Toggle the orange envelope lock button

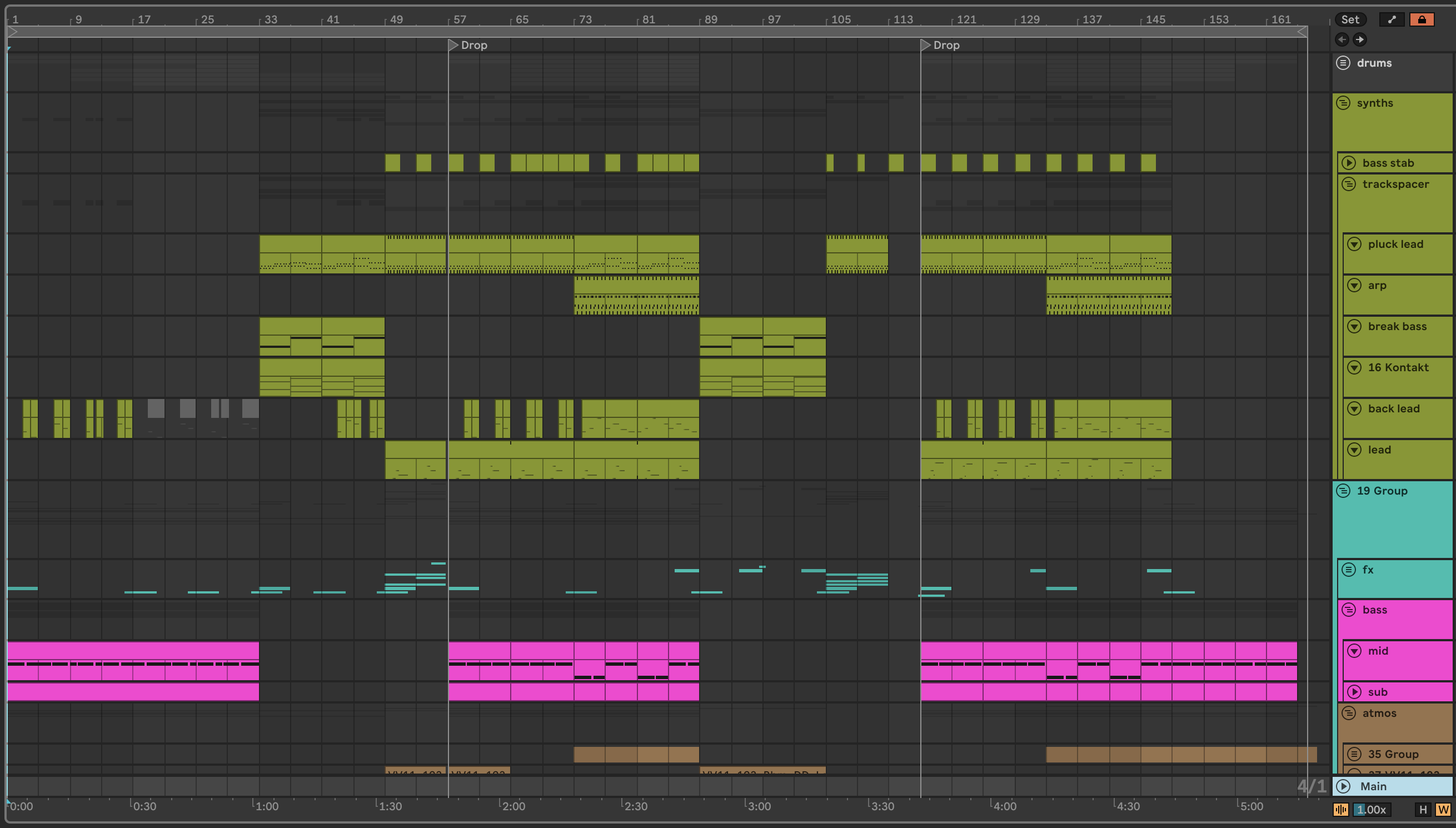pyautogui.click(x=1422, y=19)
